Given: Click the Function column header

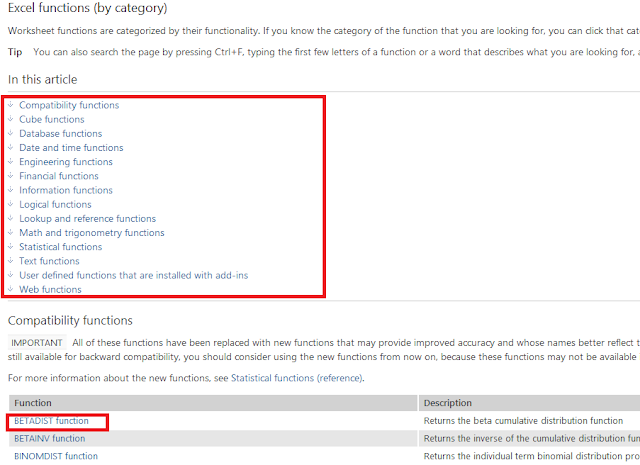Looking at the screenshot, I should pyautogui.click(x=213, y=403).
